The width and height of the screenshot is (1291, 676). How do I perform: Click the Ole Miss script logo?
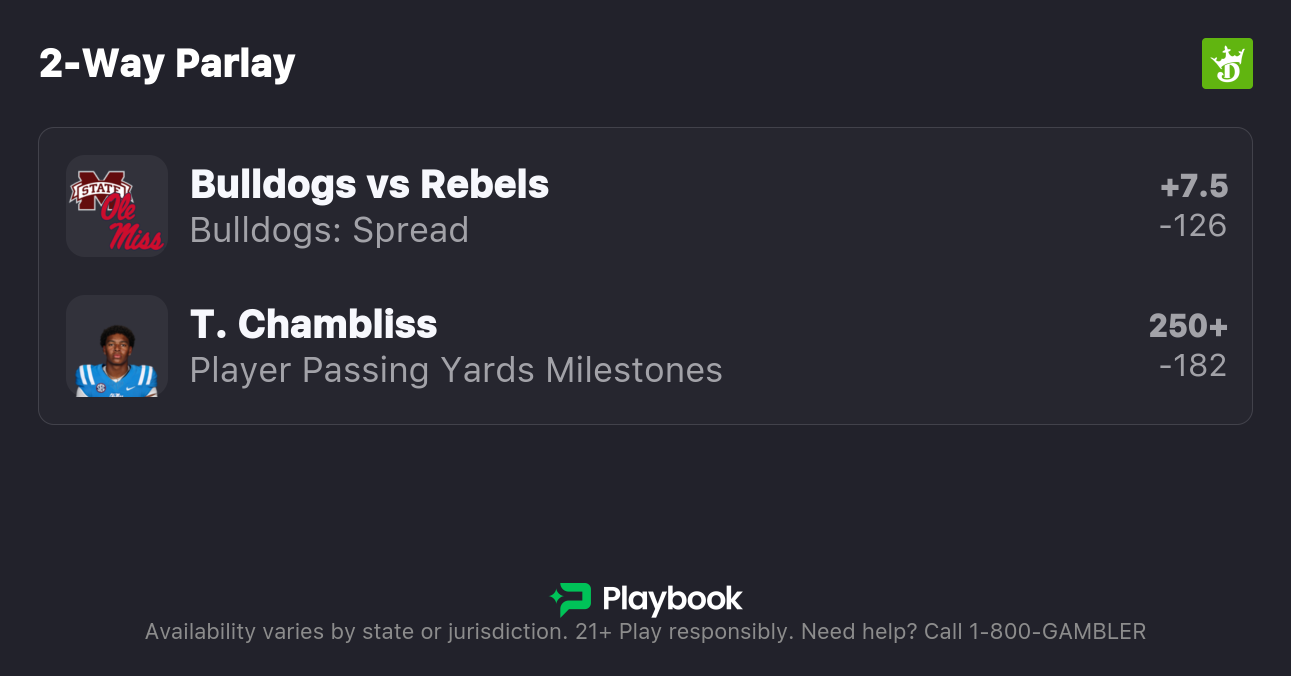(133, 228)
